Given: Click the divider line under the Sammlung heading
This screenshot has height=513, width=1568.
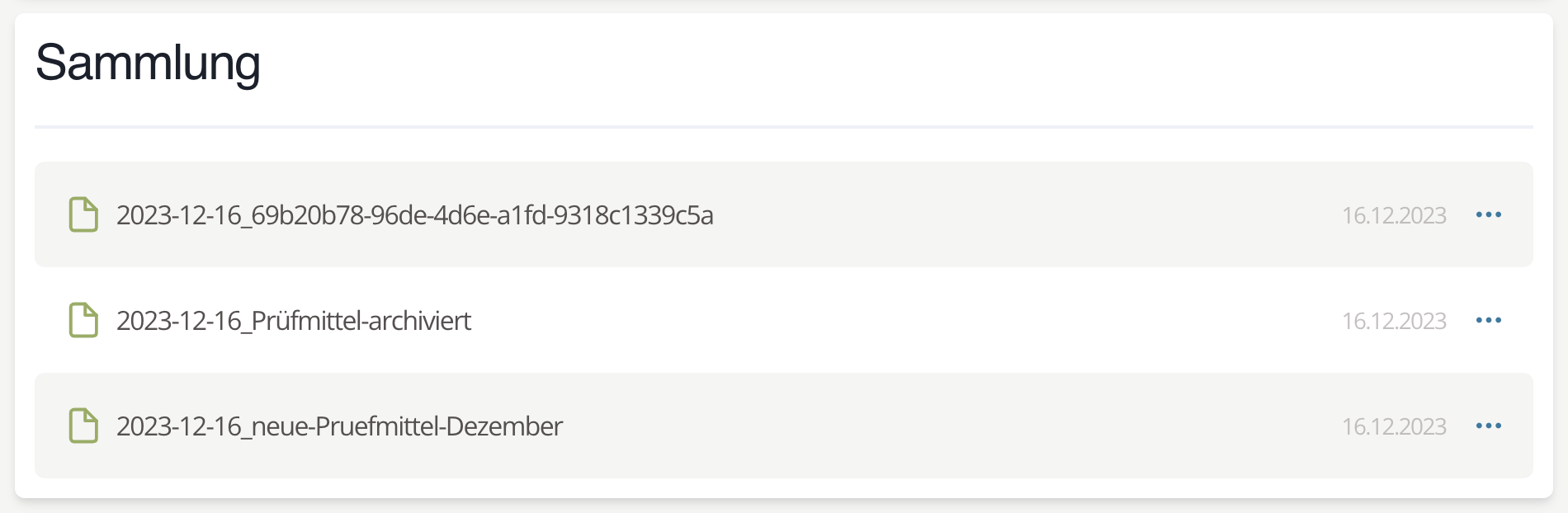Looking at the screenshot, I should point(784,127).
